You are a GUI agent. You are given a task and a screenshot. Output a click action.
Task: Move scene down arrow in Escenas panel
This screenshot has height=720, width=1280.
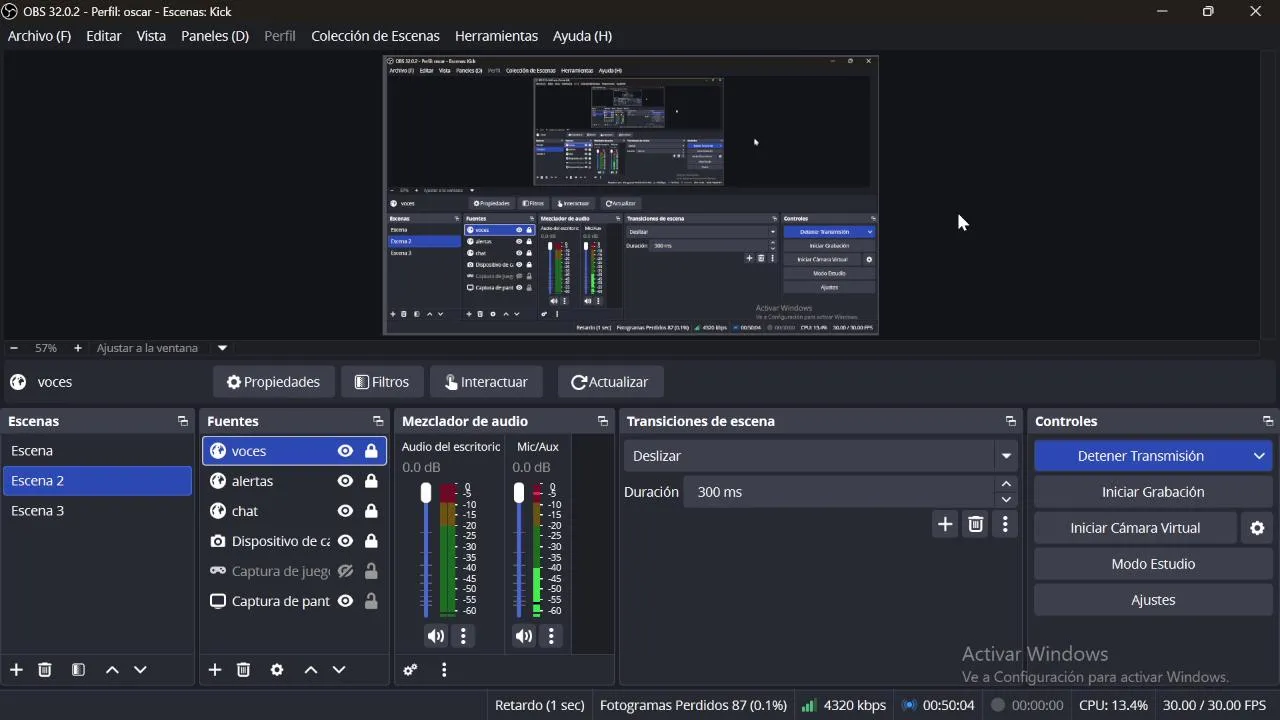click(140, 670)
